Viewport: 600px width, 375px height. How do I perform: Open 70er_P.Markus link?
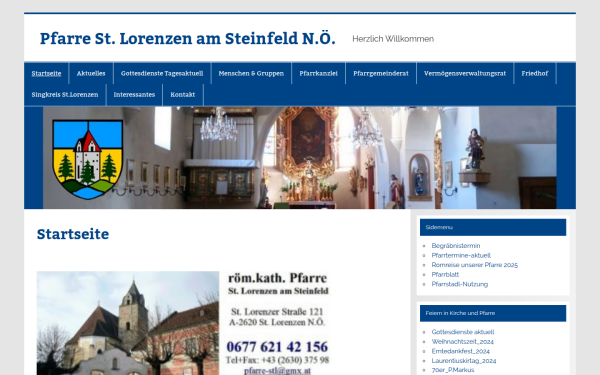pos(453,370)
